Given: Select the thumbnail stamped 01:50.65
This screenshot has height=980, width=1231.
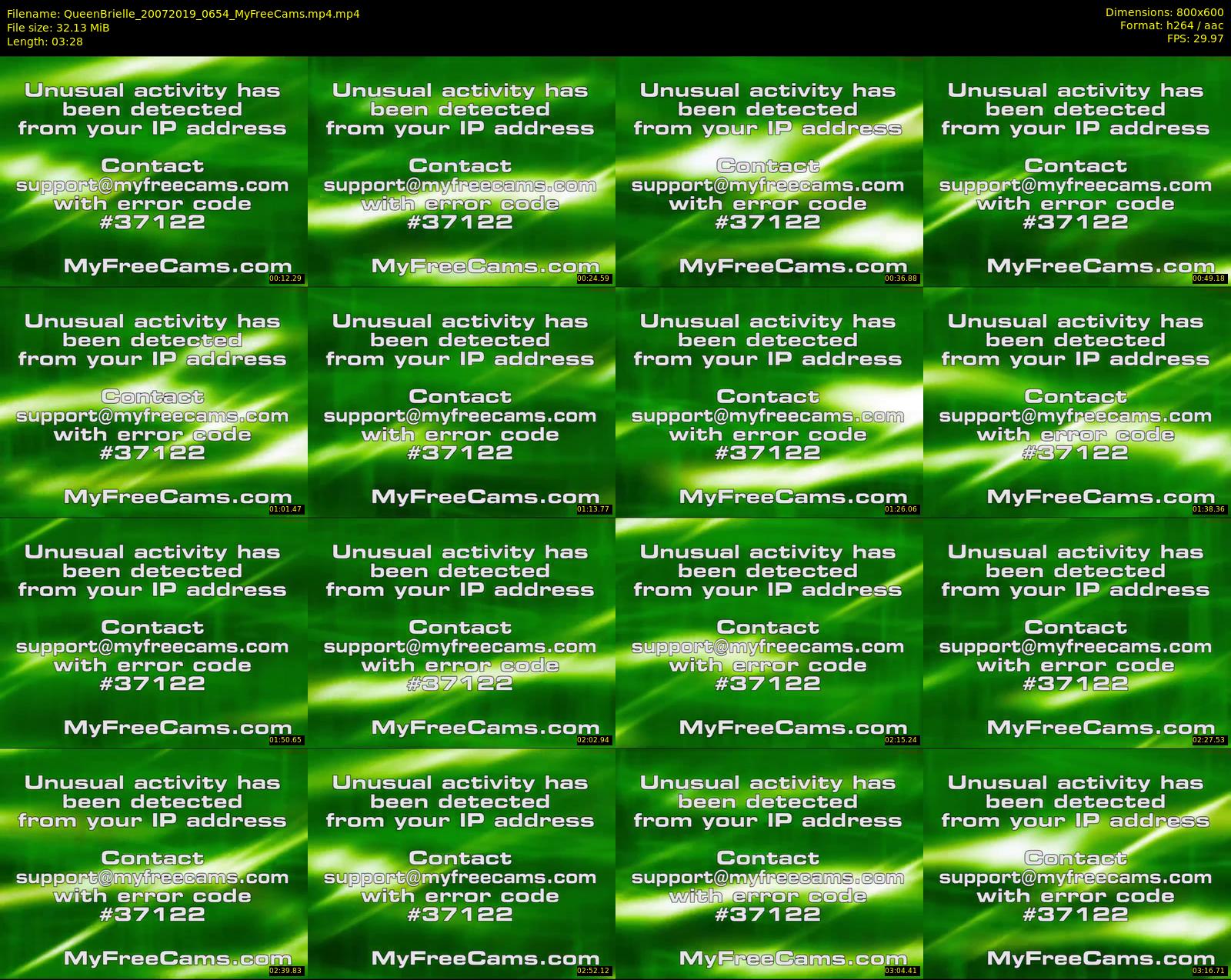Looking at the screenshot, I should tap(154, 633).
